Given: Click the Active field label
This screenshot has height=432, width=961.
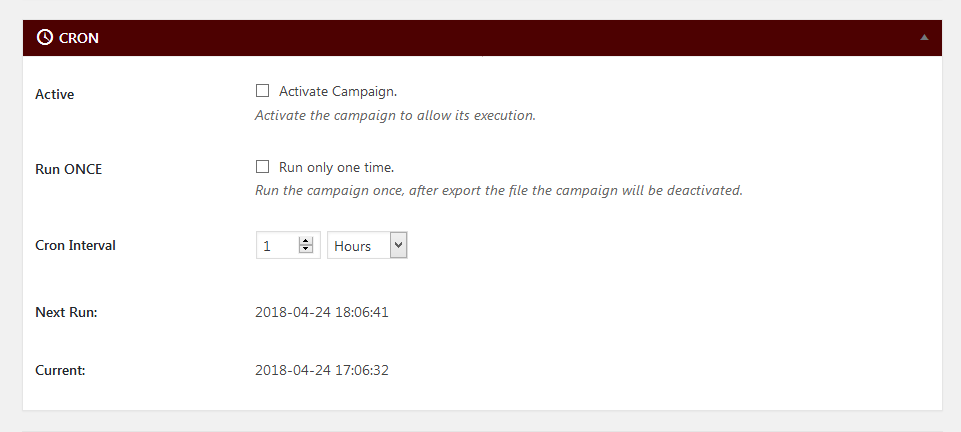Looking at the screenshot, I should [x=55, y=94].
